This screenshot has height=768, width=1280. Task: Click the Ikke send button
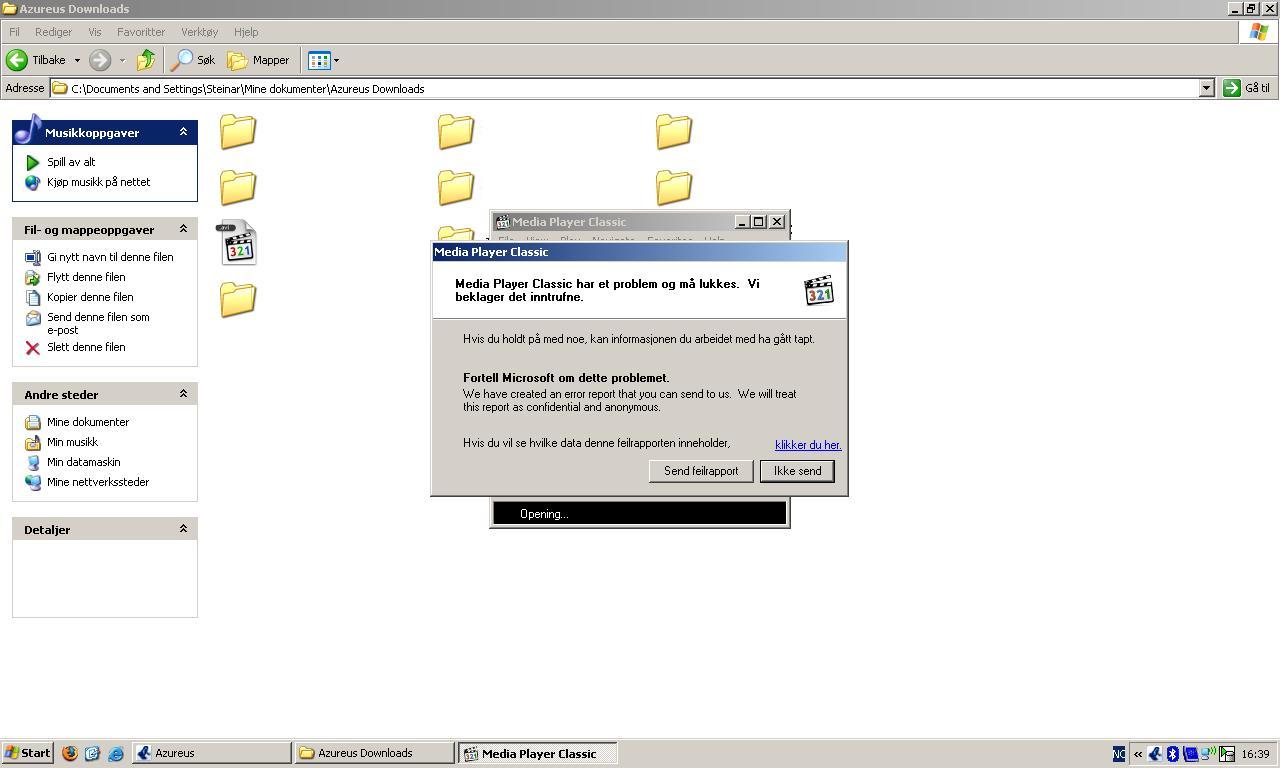coord(797,471)
